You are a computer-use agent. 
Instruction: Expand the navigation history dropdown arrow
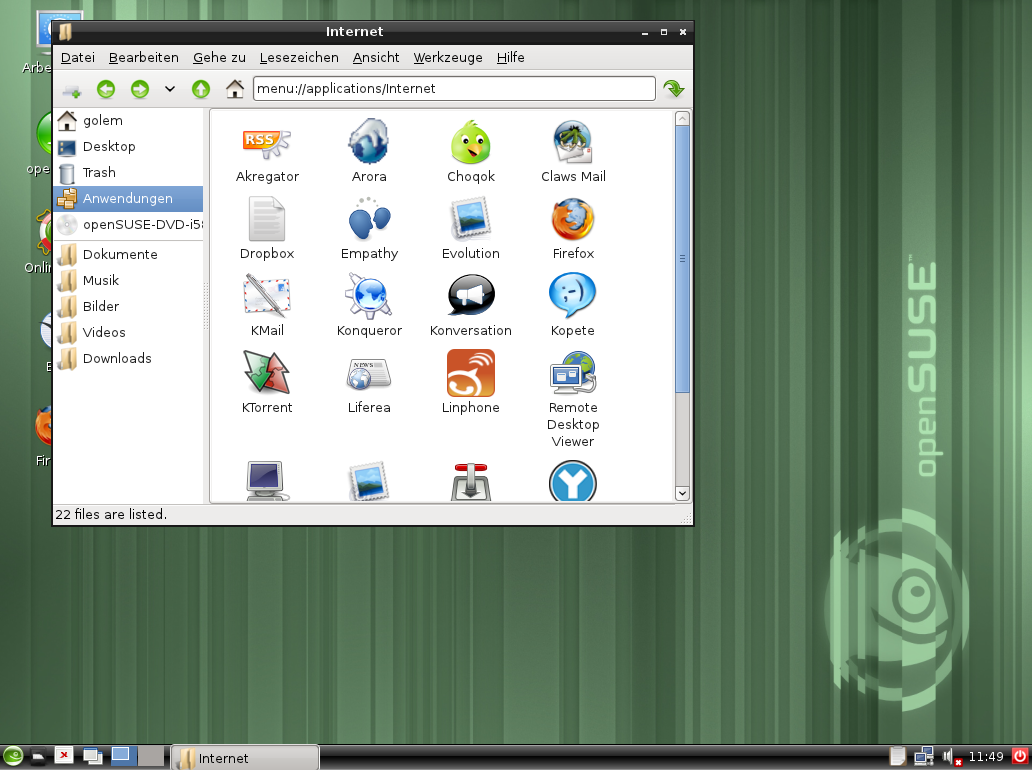point(170,89)
